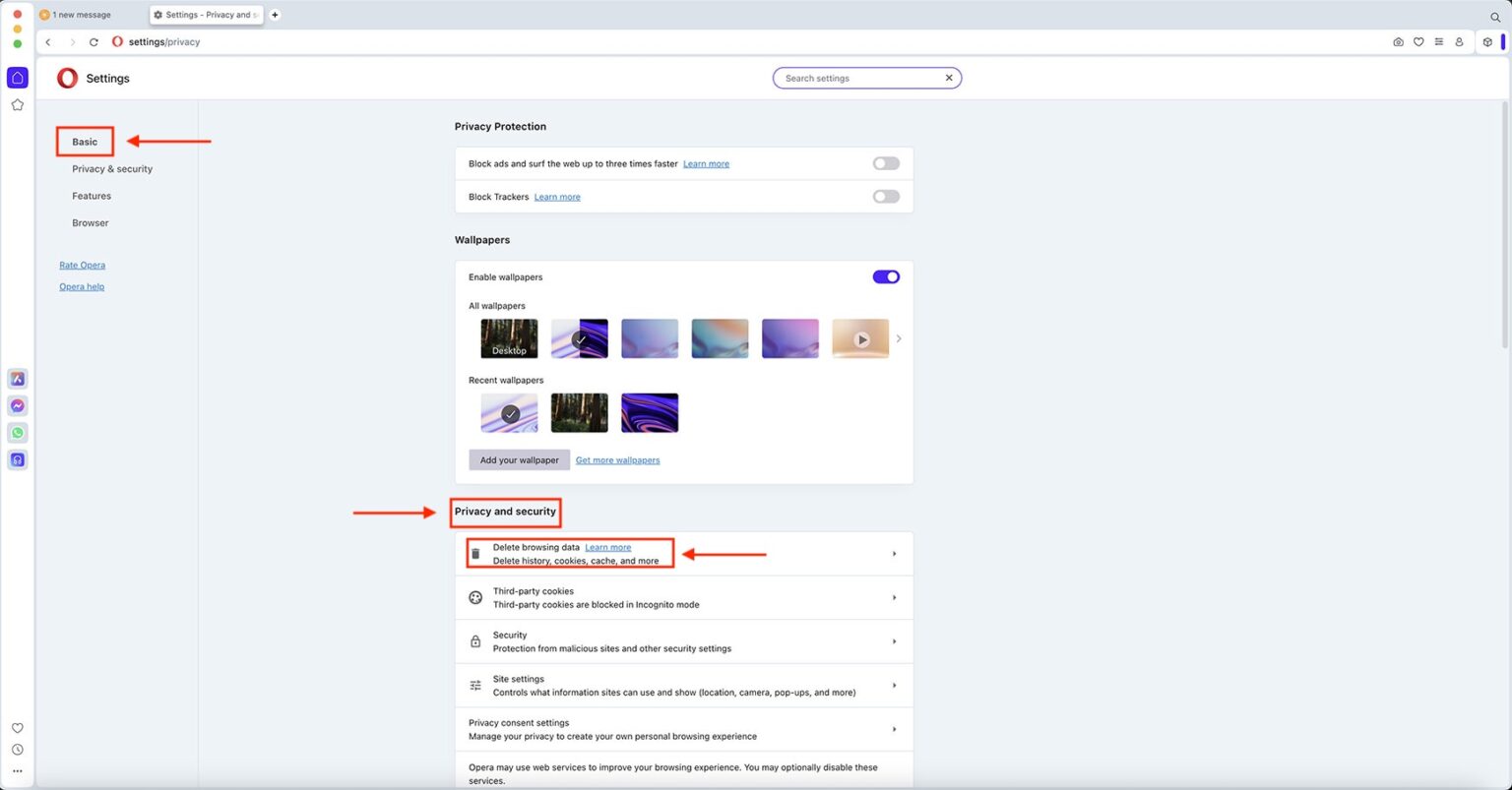Disable the Enable wallpapers toggle

click(885, 276)
